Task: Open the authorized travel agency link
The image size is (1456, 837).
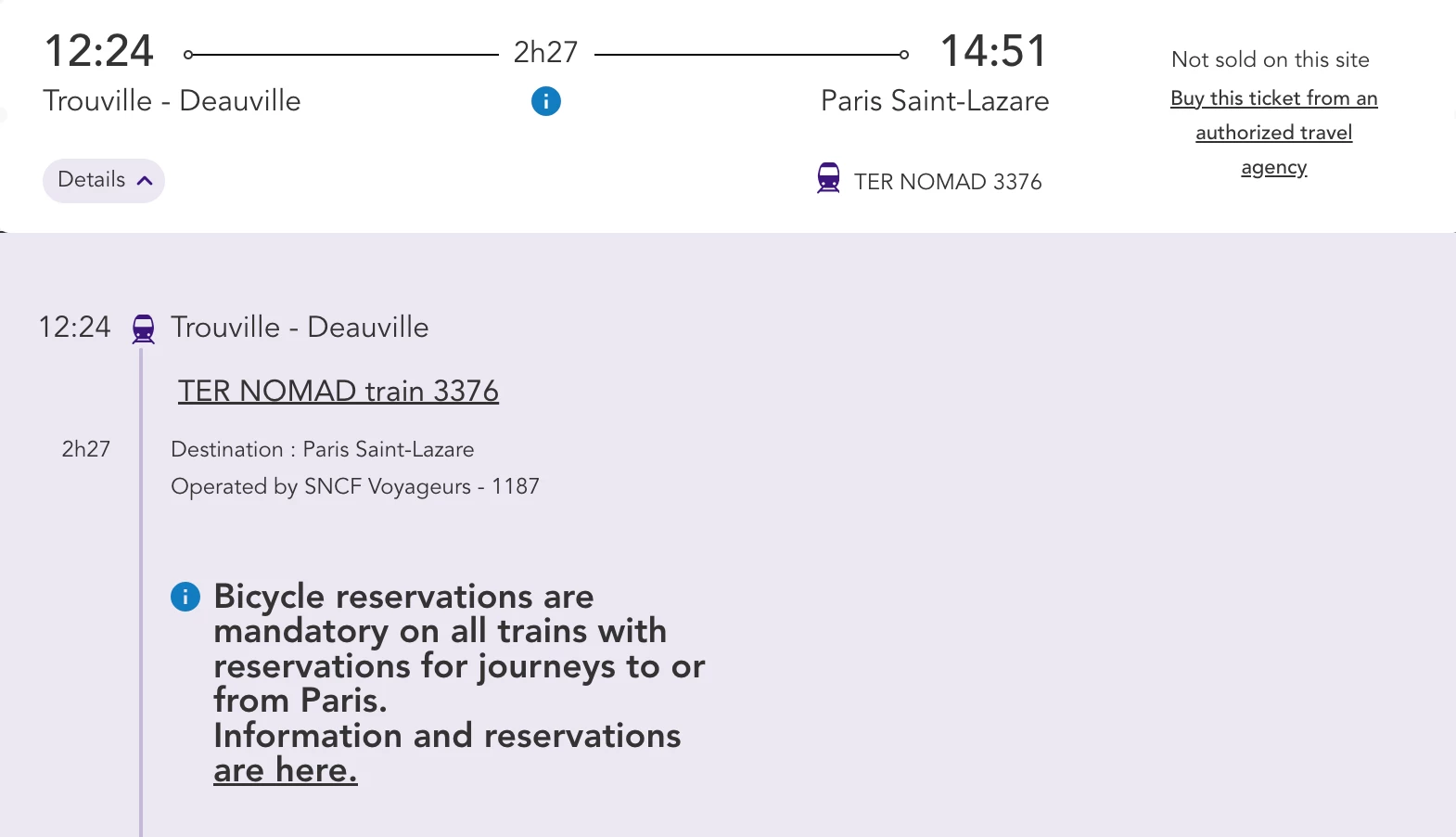Action: [1273, 133]
